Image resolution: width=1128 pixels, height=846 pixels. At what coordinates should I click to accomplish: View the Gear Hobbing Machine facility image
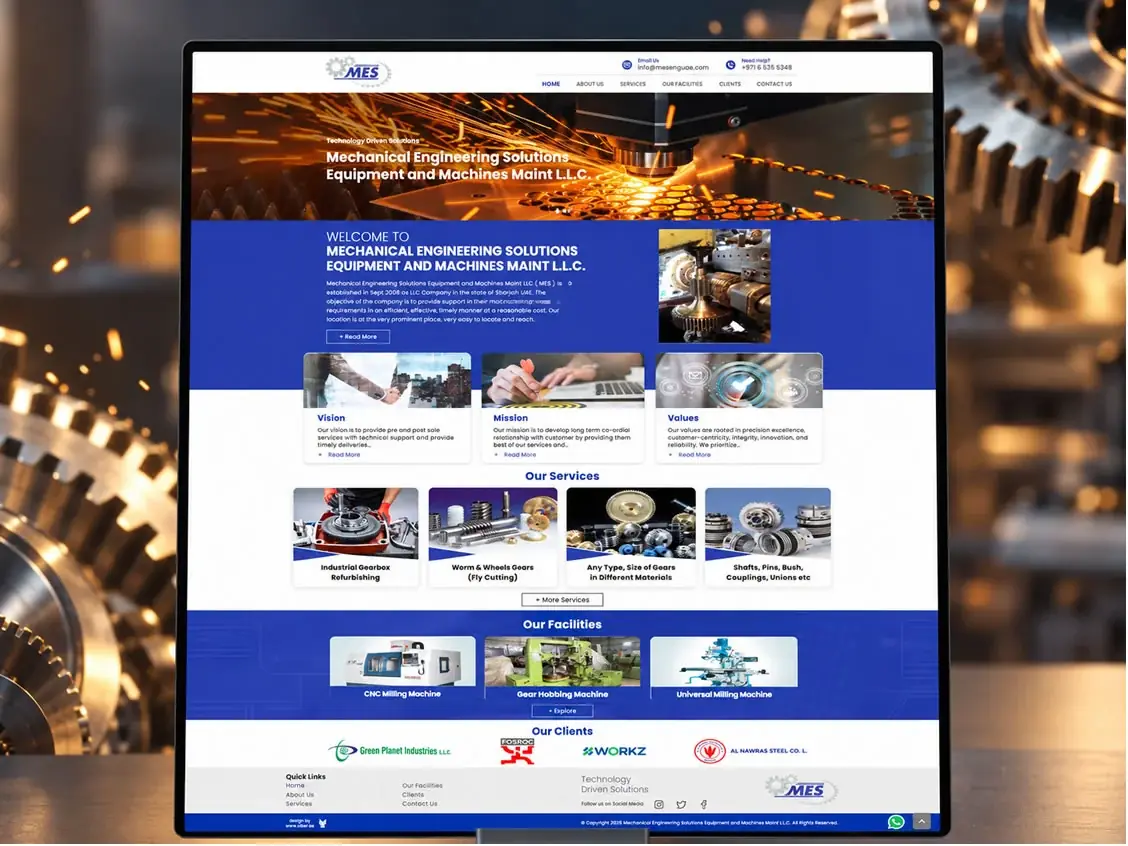tap(563, 662)
